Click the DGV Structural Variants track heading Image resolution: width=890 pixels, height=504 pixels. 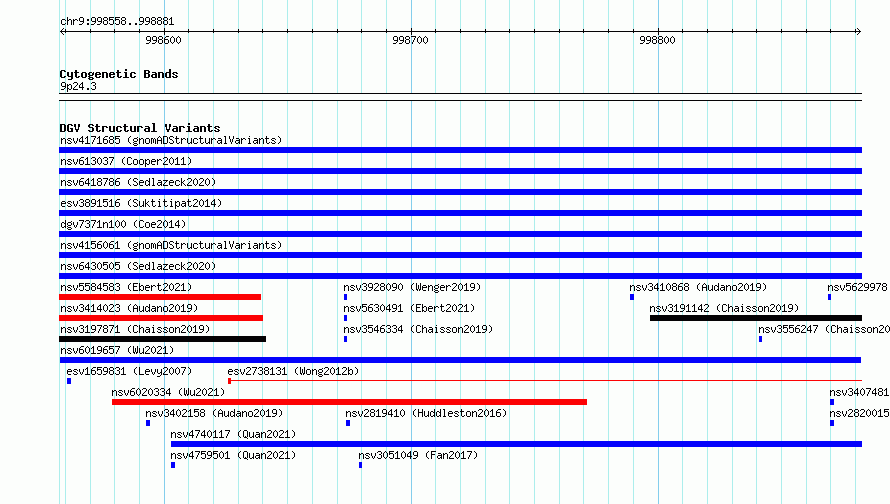140,128
